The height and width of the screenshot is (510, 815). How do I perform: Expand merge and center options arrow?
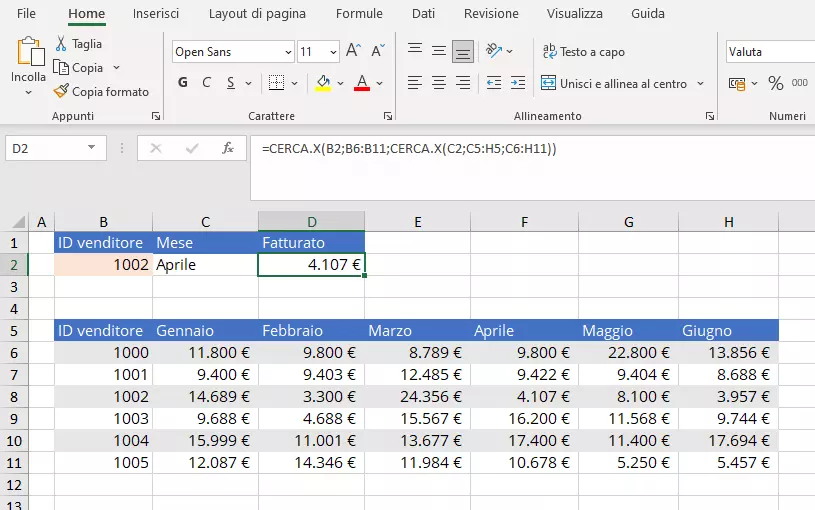[x=700, y=83]
